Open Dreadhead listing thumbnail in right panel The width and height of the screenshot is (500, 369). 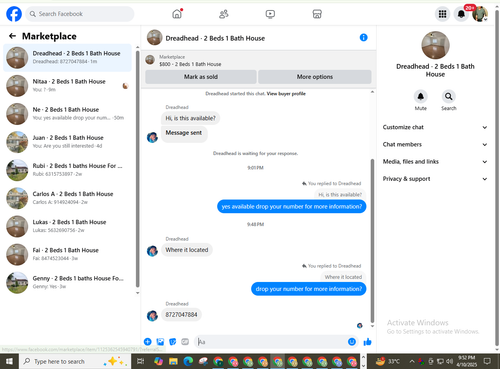click(435, 45)
